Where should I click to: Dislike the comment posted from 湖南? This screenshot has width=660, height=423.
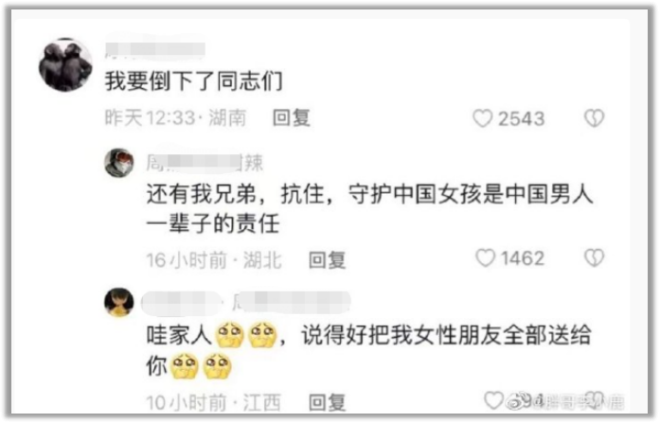point(594,118)
